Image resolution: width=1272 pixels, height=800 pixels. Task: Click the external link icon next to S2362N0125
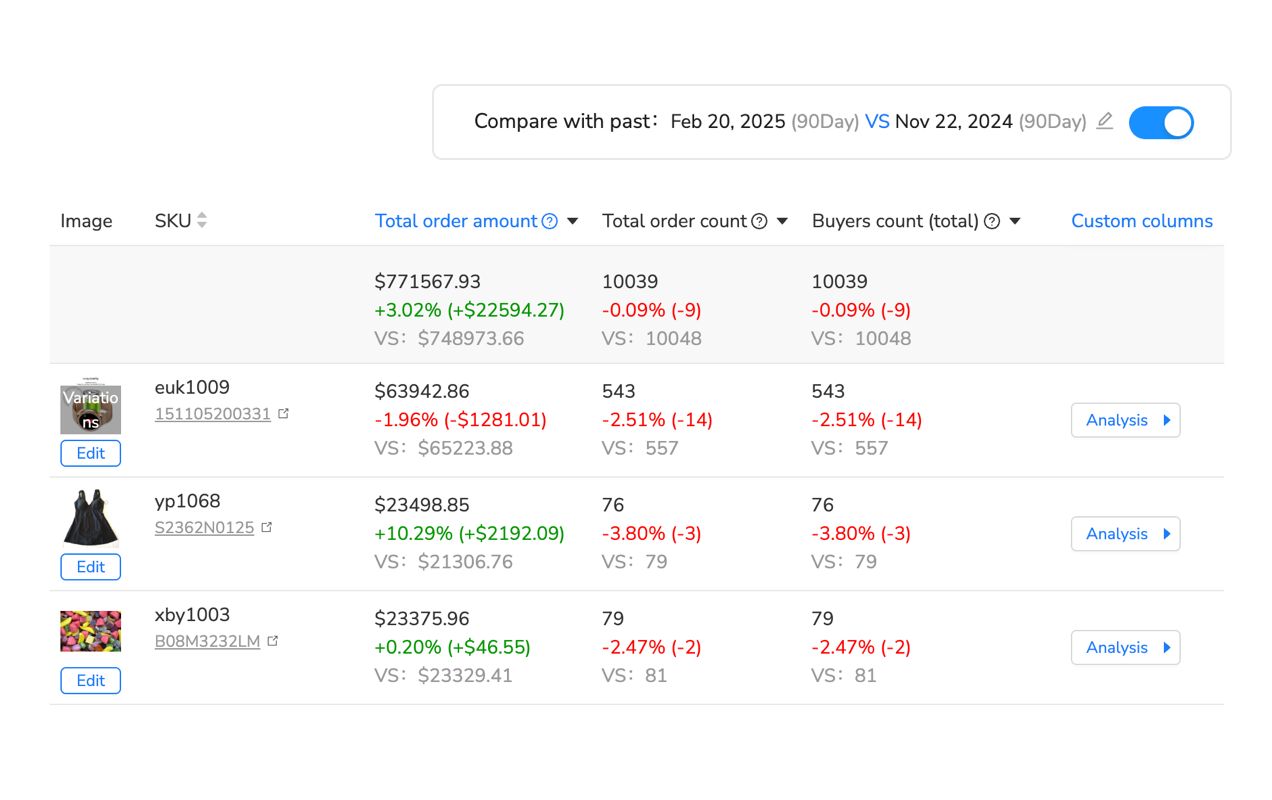pyautogui.click(x=267, y=525)
